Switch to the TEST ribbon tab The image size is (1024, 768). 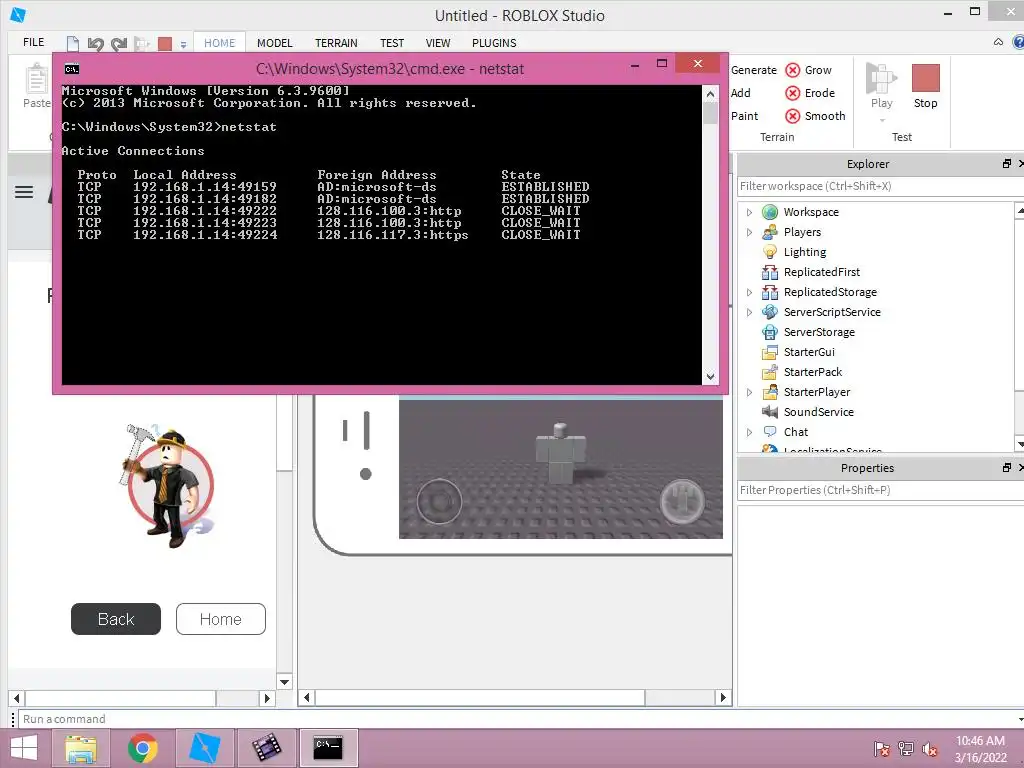[x=392, y=43]
